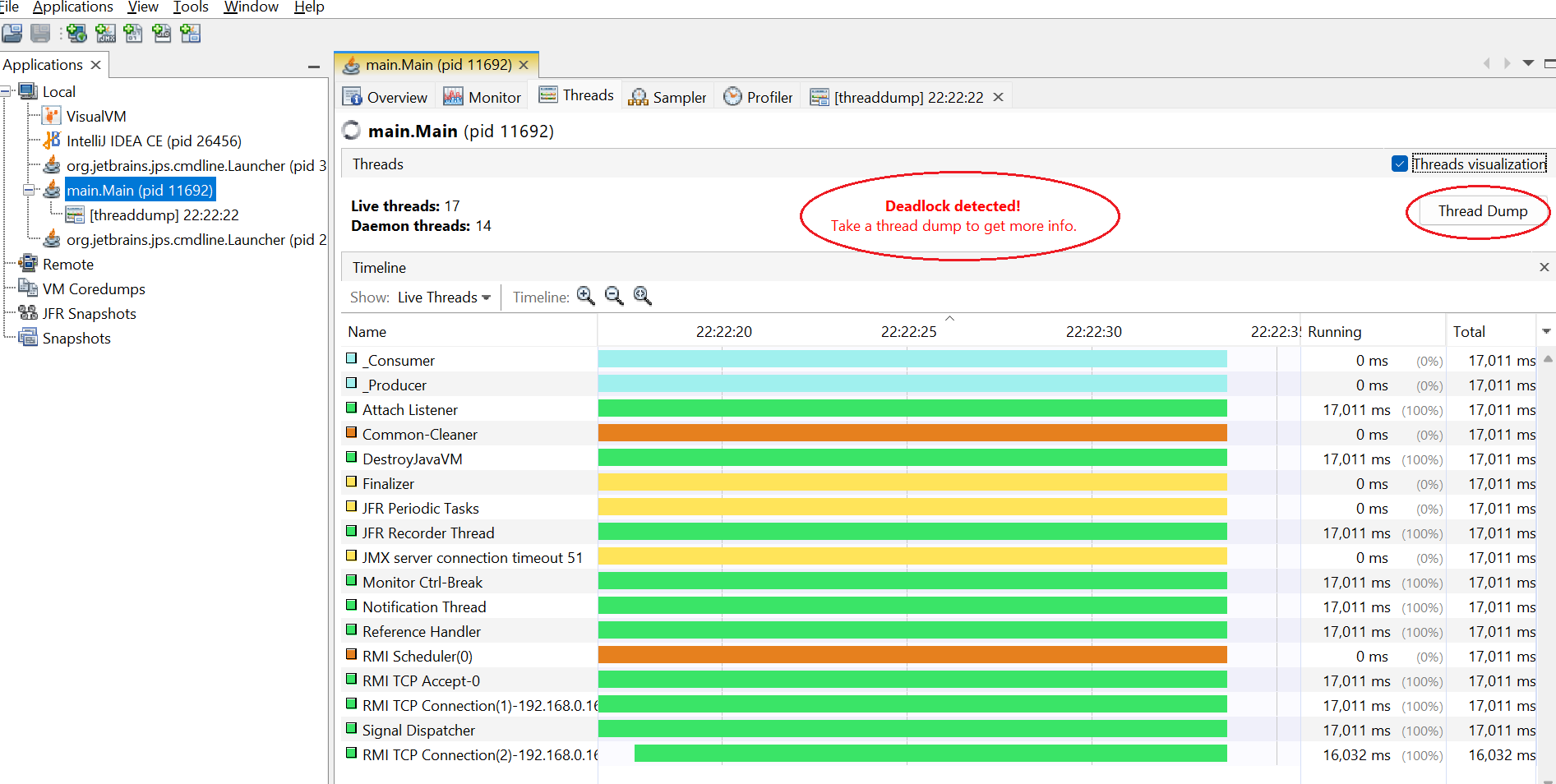Image resolution: width=1556 pixels, height=784 pixels.
Task: Toggle visibility of the Finalizer thread row
Action: click(x=351, y=482)
